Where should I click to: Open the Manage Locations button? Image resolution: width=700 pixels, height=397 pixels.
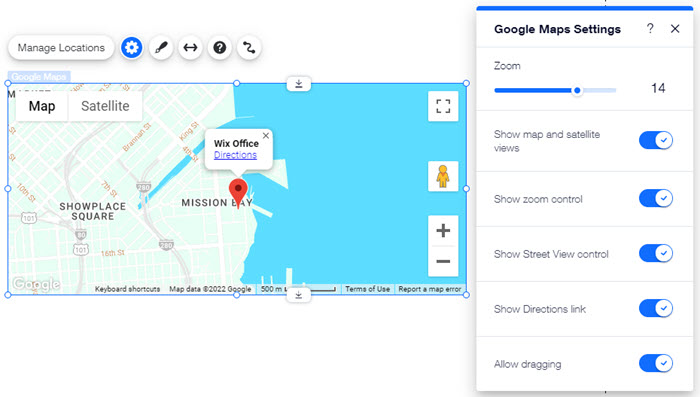click(x=61, y=48)
